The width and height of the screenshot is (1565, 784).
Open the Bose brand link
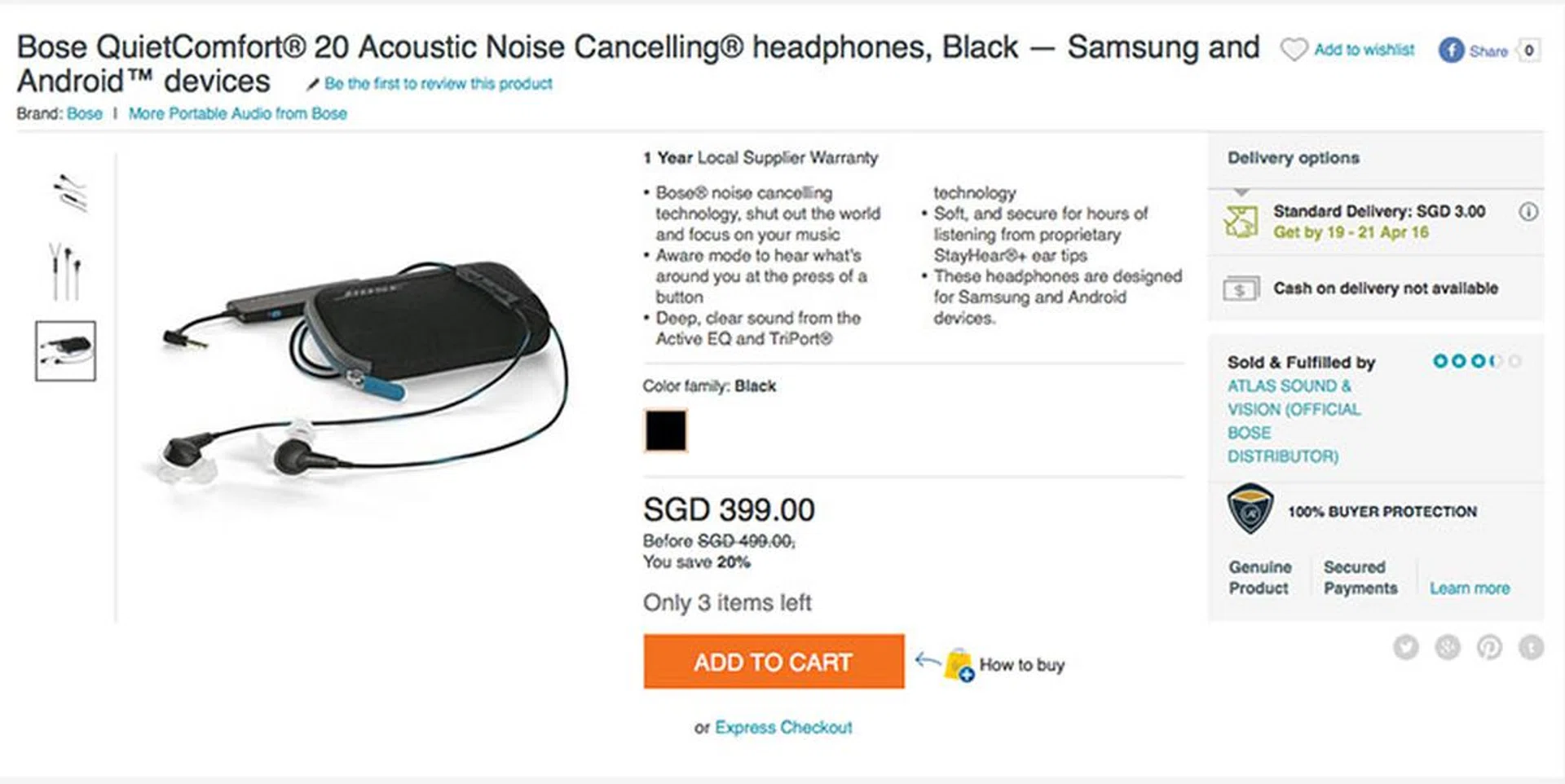(x=85, y=114)
